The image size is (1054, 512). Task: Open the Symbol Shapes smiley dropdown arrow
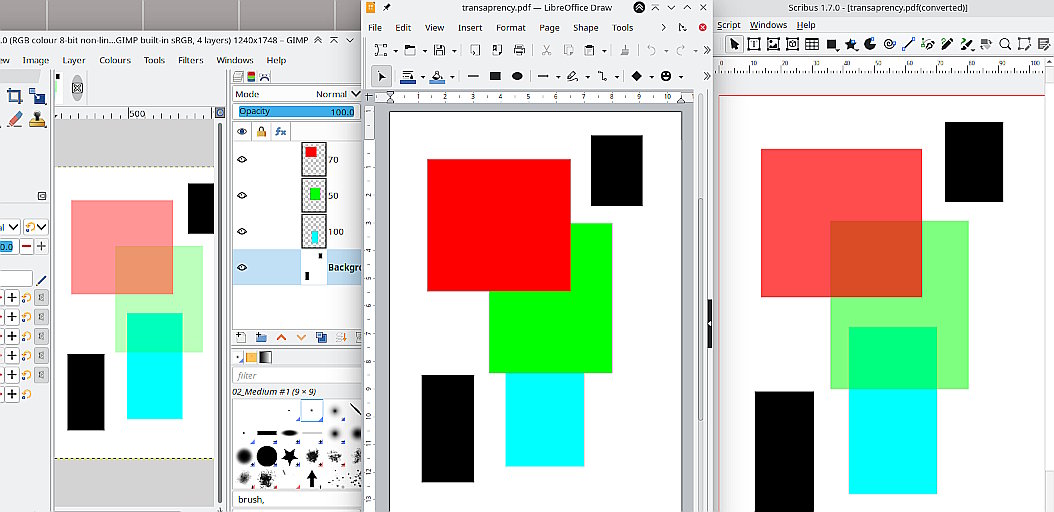point(680,77)
